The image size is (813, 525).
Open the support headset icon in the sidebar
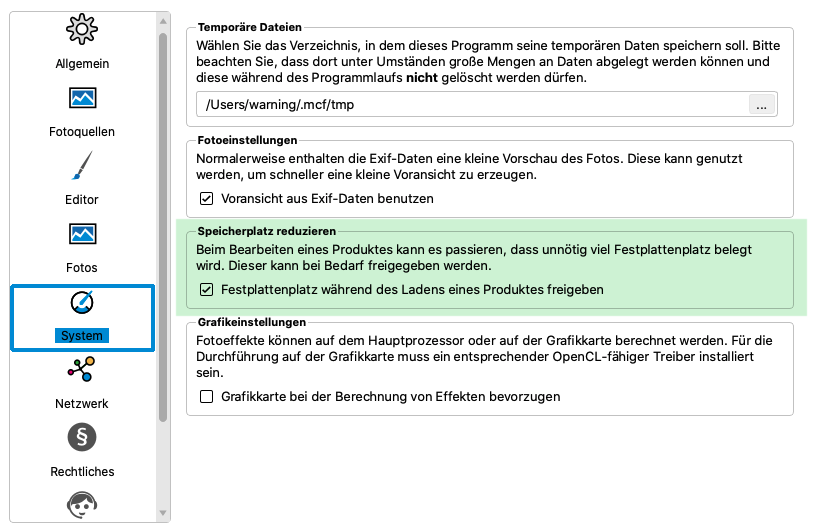[82, 505]
